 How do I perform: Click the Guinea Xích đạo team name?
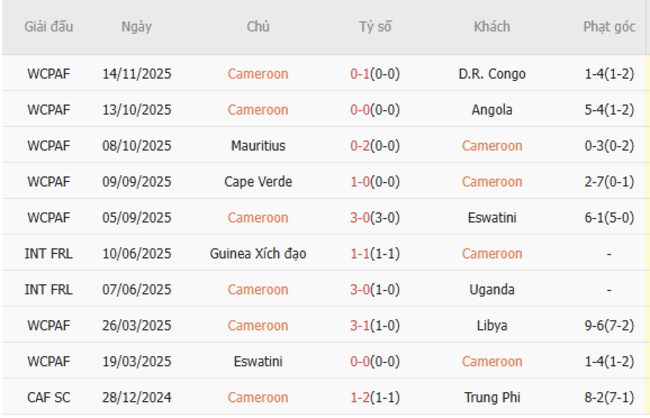click(x=258, y=254)
